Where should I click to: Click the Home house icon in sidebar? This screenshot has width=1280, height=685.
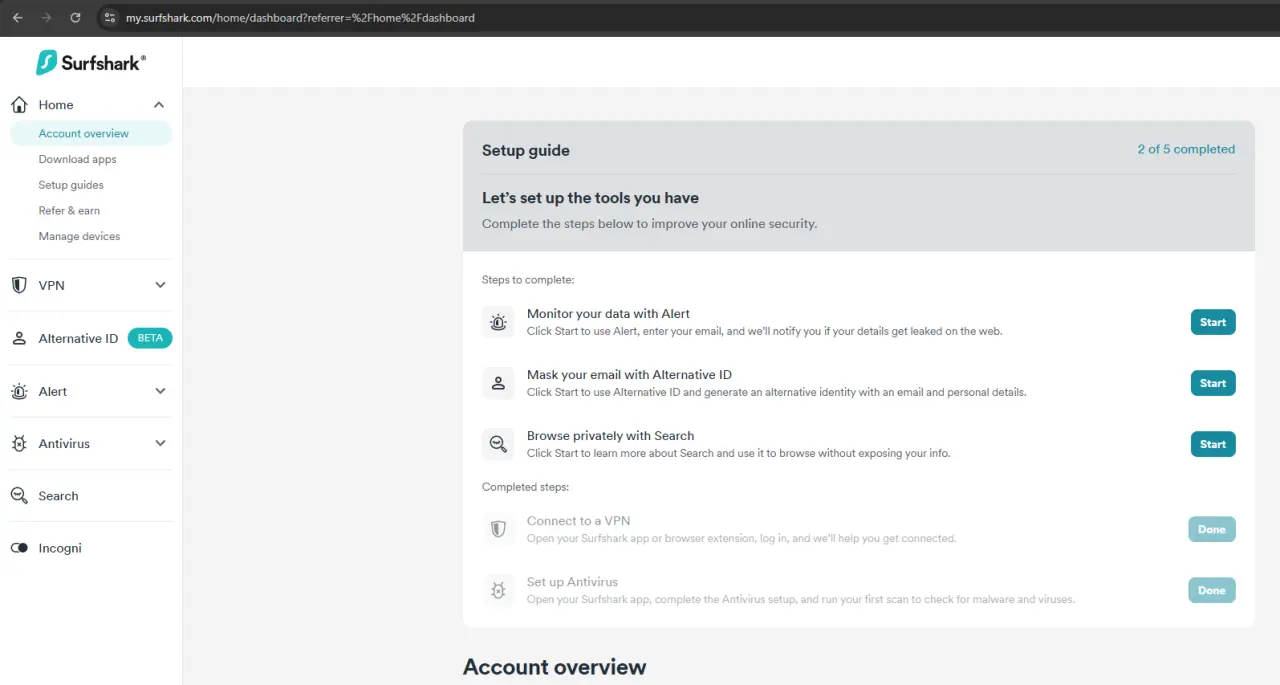coord(19,105)
